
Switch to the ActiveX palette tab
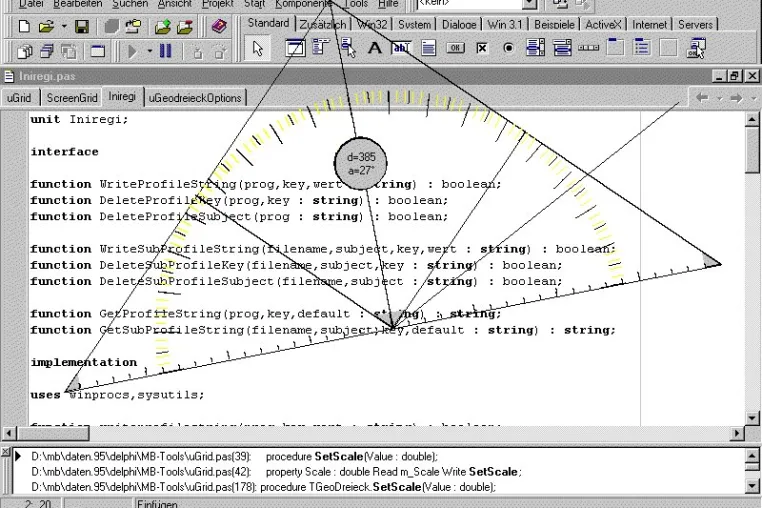pyautogui.click(x=603, y=24)
